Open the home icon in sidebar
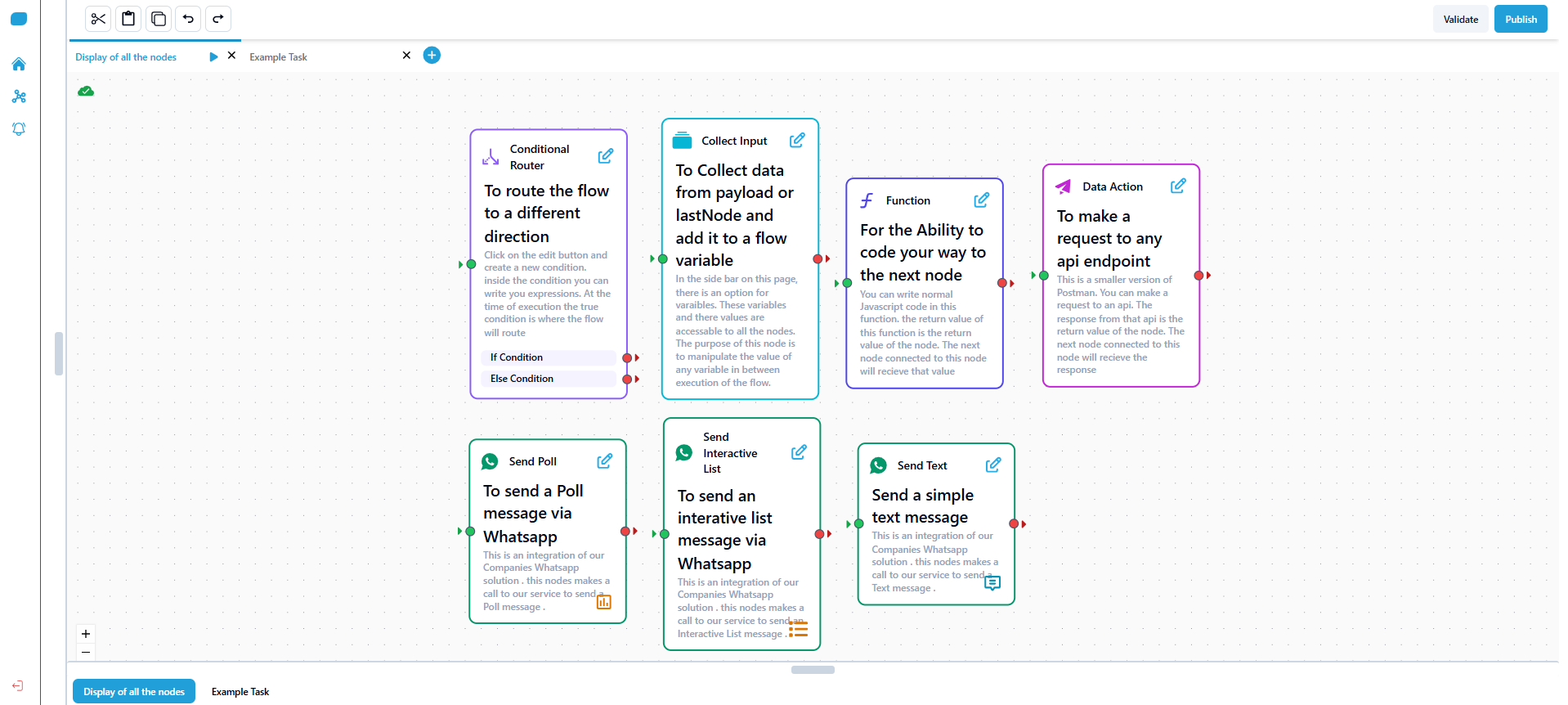The image size is (1568, 705). (19, 64)
